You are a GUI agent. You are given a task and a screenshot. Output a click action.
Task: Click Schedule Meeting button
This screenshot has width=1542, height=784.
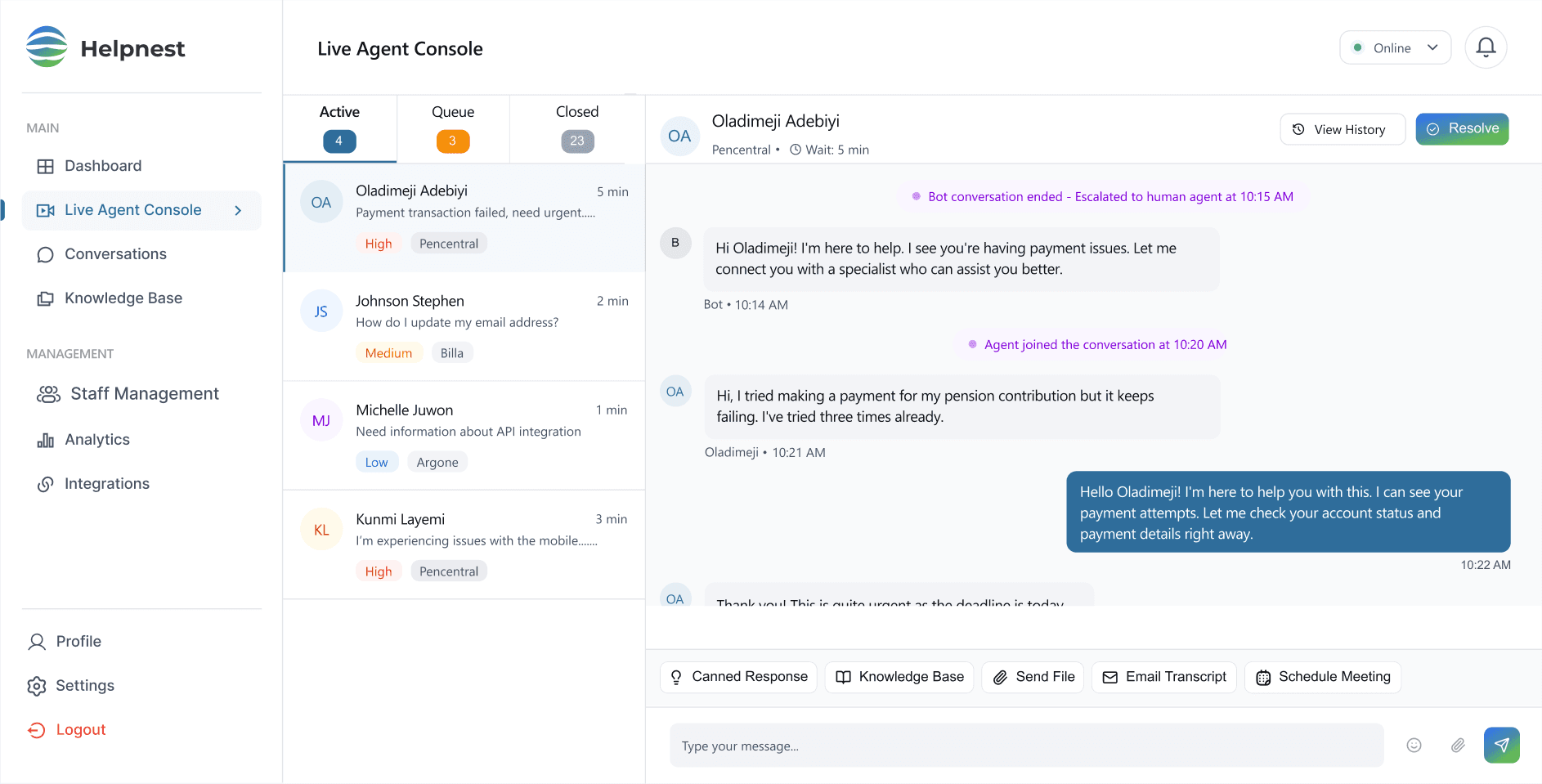coord(1323,677)
